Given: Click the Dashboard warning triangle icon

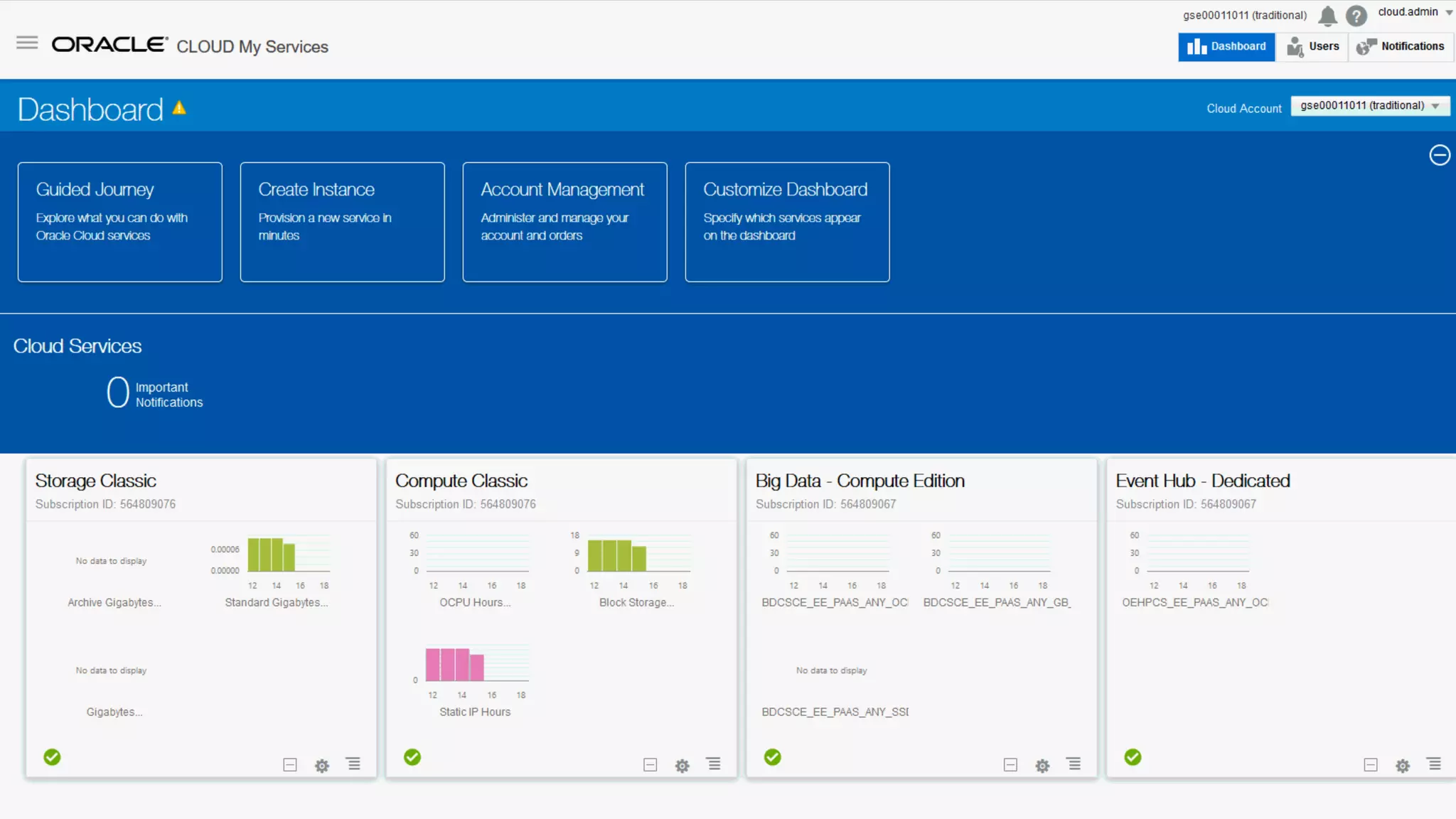Looking at the screenshot, I should [x=179, y=108].
